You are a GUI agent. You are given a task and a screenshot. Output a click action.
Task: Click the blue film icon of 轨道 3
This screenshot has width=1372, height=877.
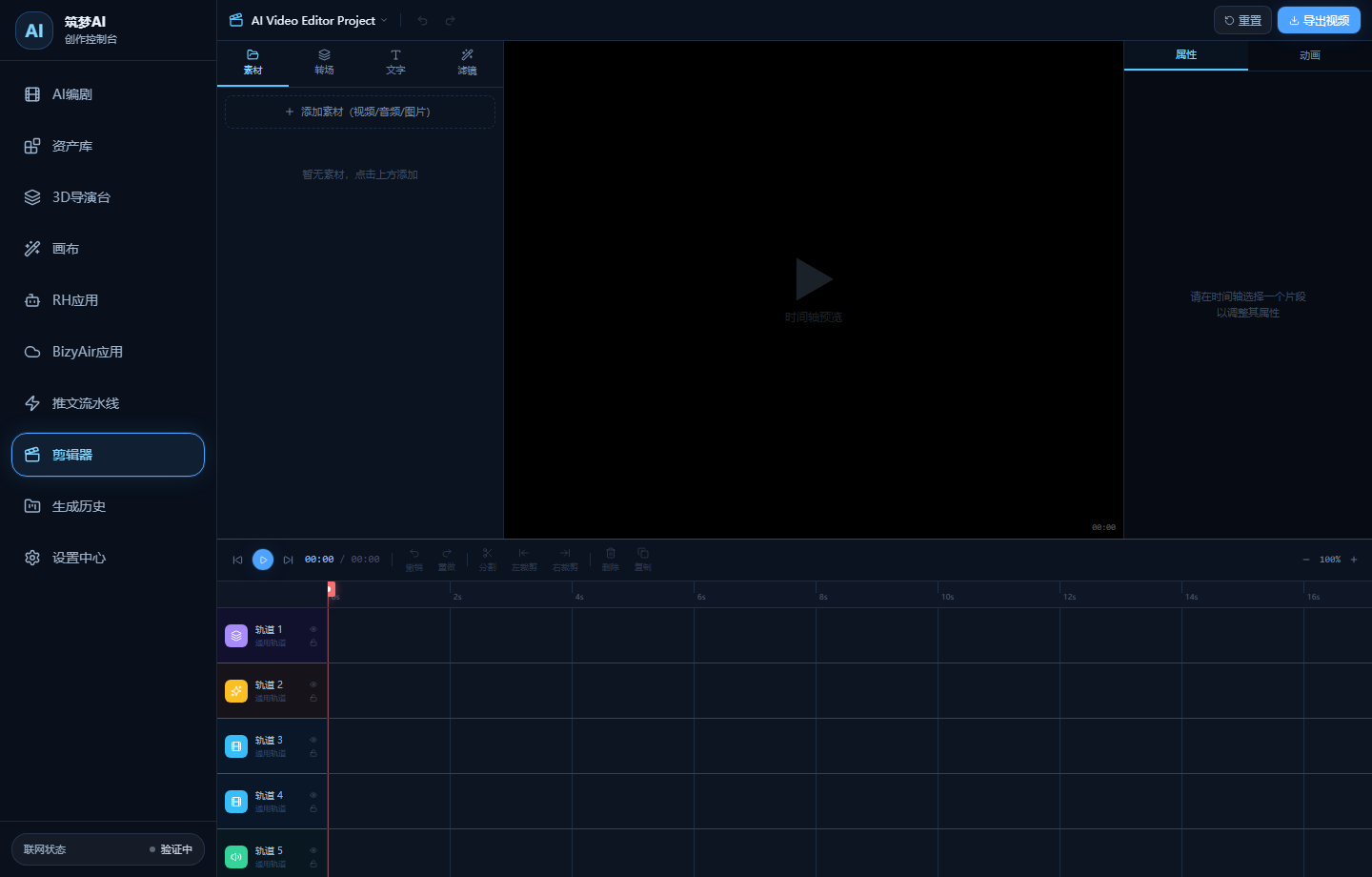coord(236,746)
